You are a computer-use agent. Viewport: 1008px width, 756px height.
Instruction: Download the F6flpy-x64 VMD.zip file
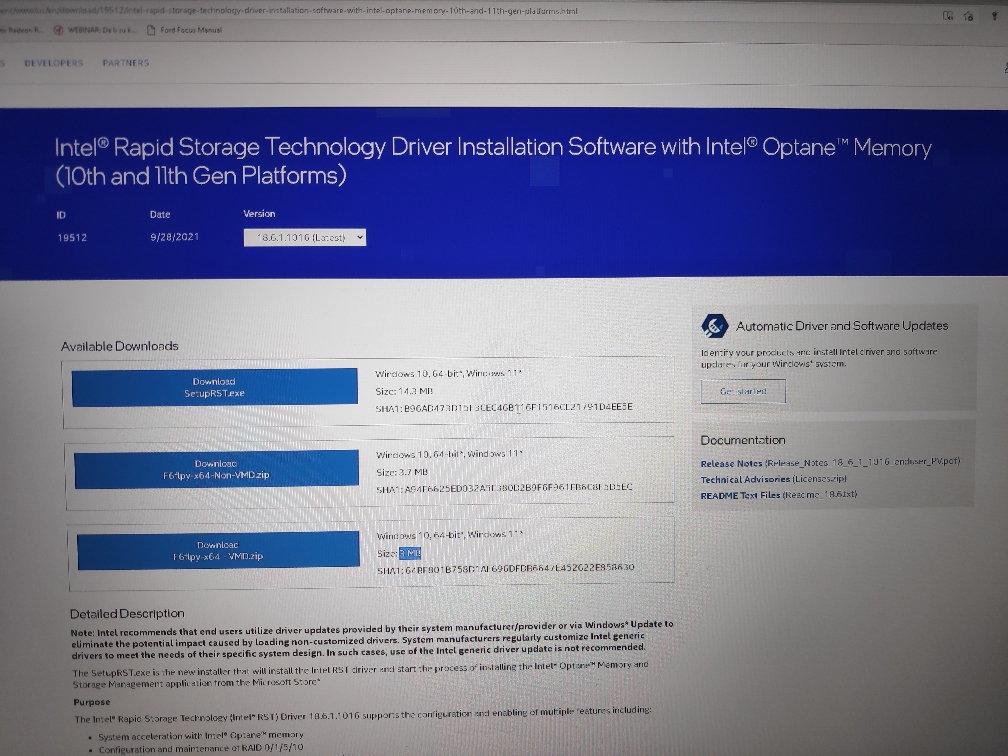coord(218,550)
